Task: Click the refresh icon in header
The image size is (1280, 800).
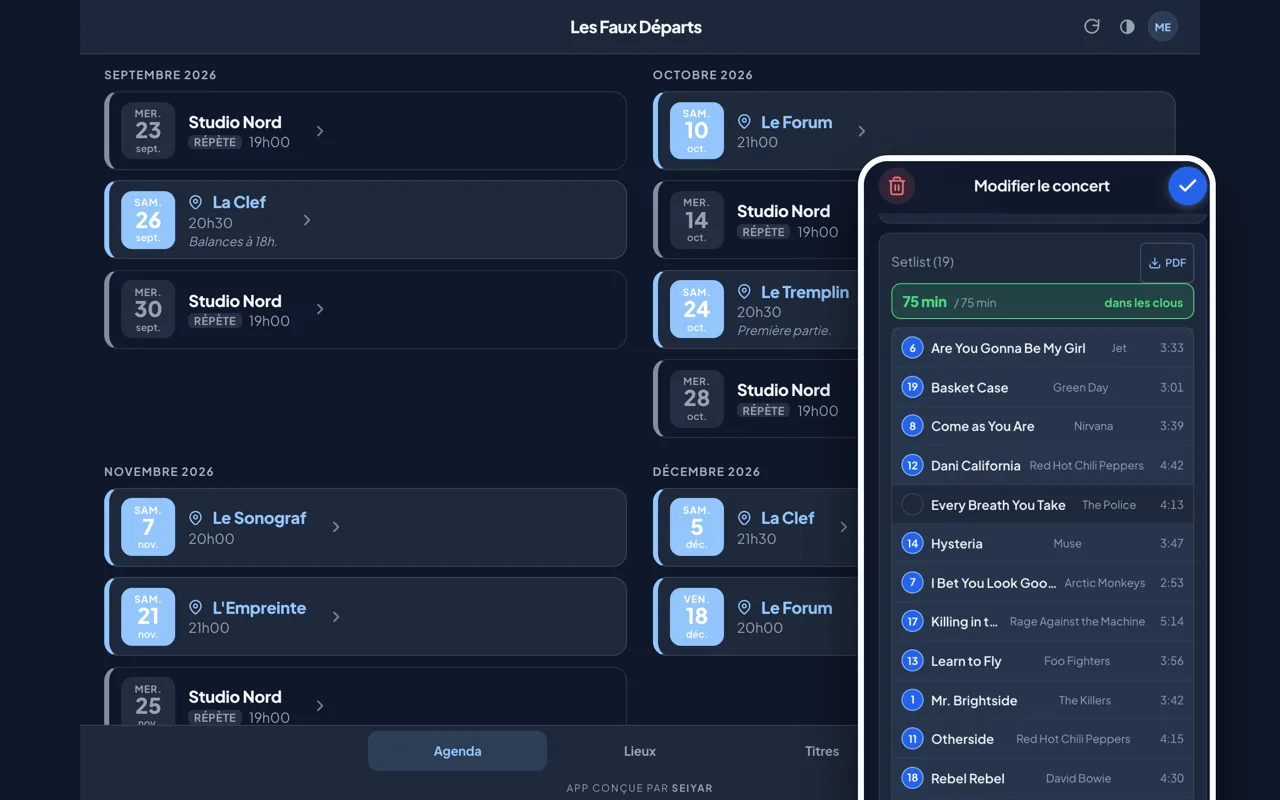Action: (x=1092, y=27)
